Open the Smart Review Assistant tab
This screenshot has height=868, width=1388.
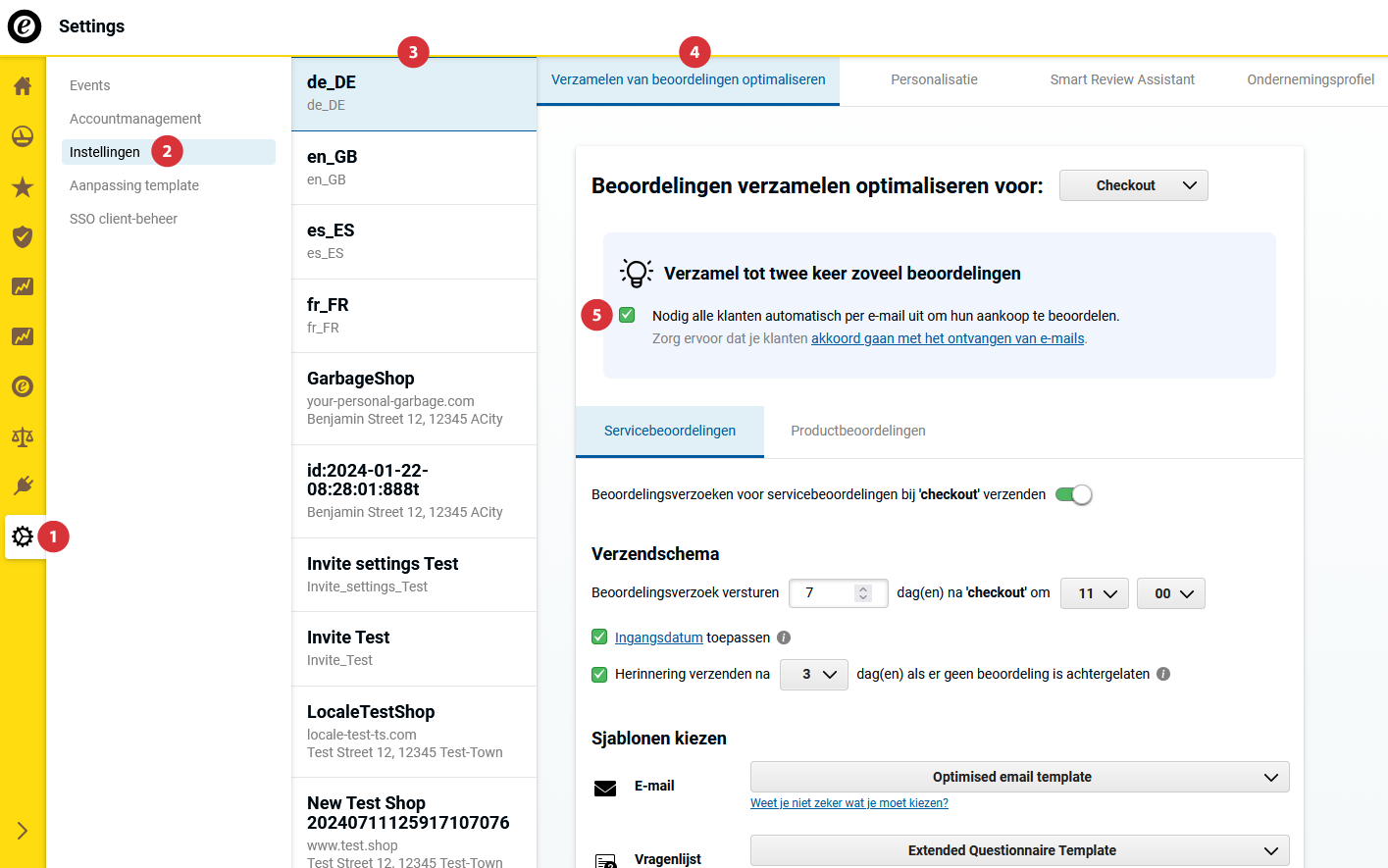[1122, 79]
